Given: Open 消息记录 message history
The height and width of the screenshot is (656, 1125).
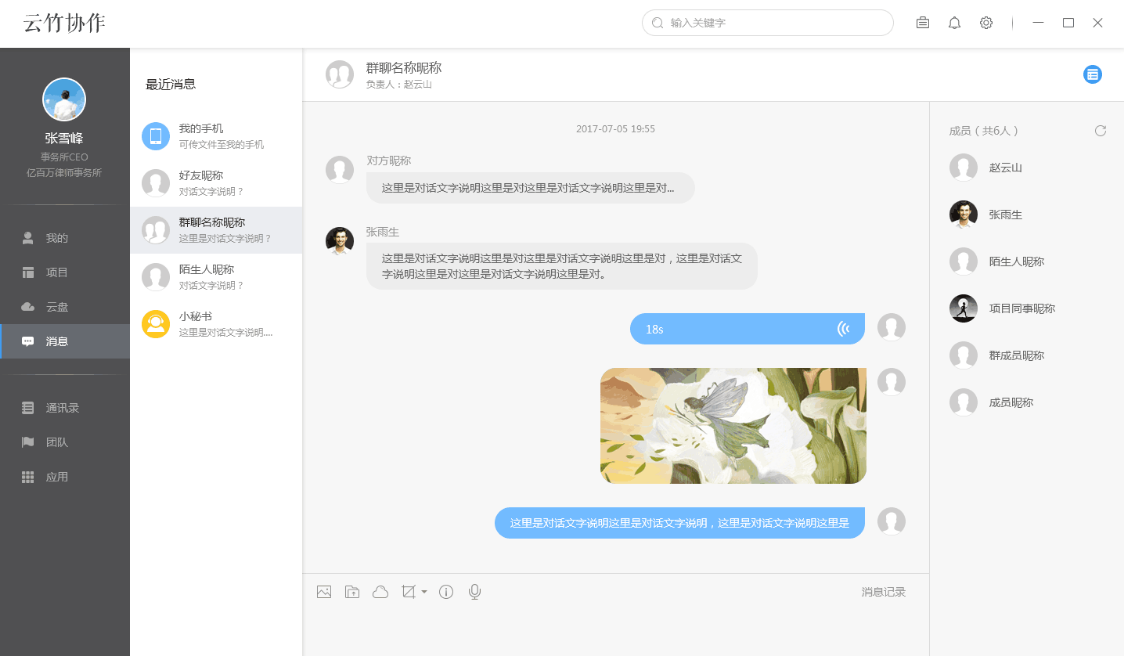Looking at the screenshot, I should pos(883,592).
